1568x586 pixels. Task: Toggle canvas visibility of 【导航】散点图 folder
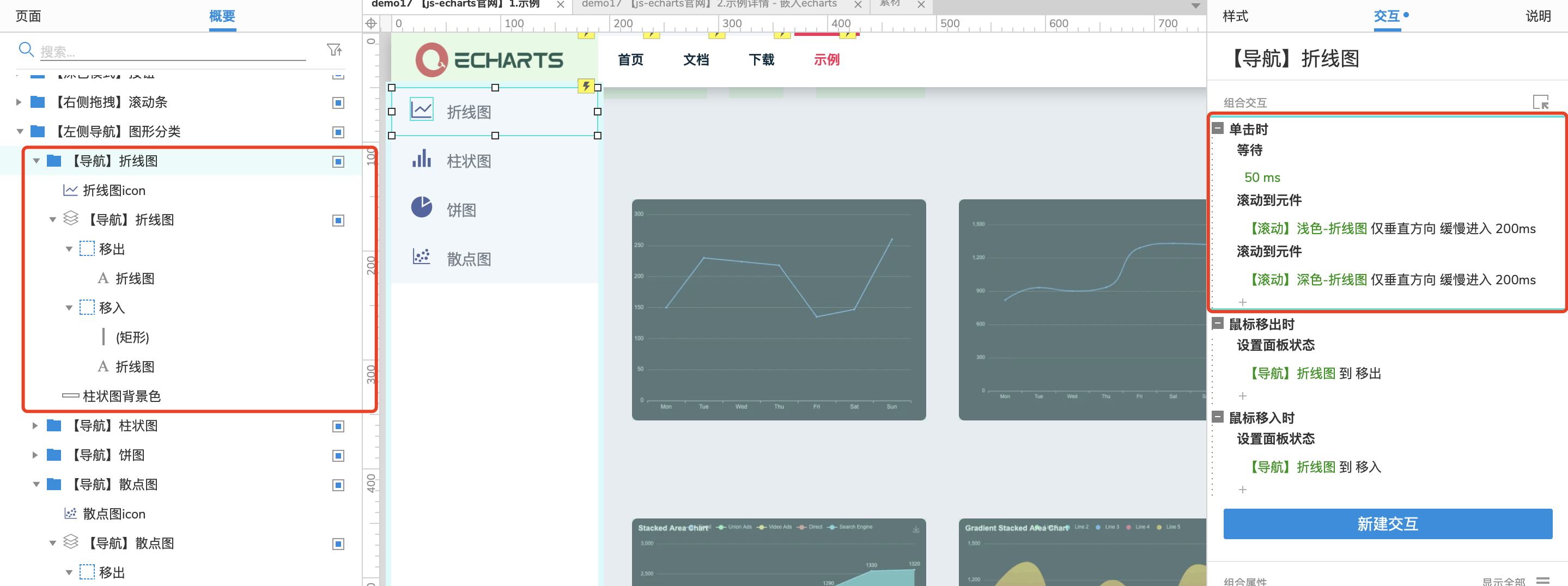pyautogui.click(x=338, y=484)
